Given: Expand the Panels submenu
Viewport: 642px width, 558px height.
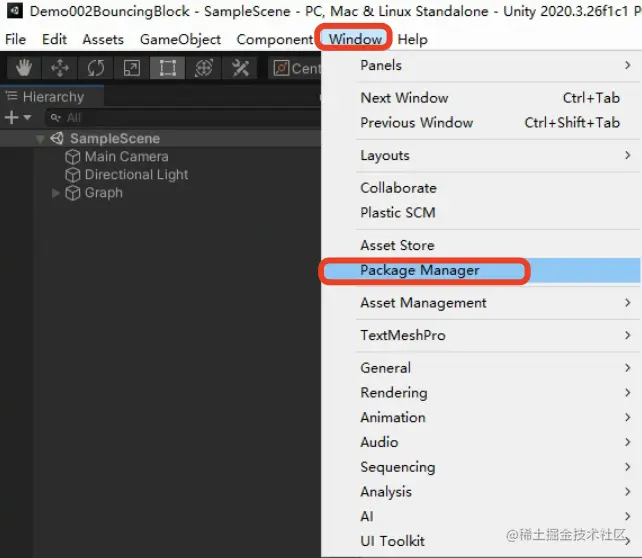Looking at the screenshot, I should tap(481, 66).
